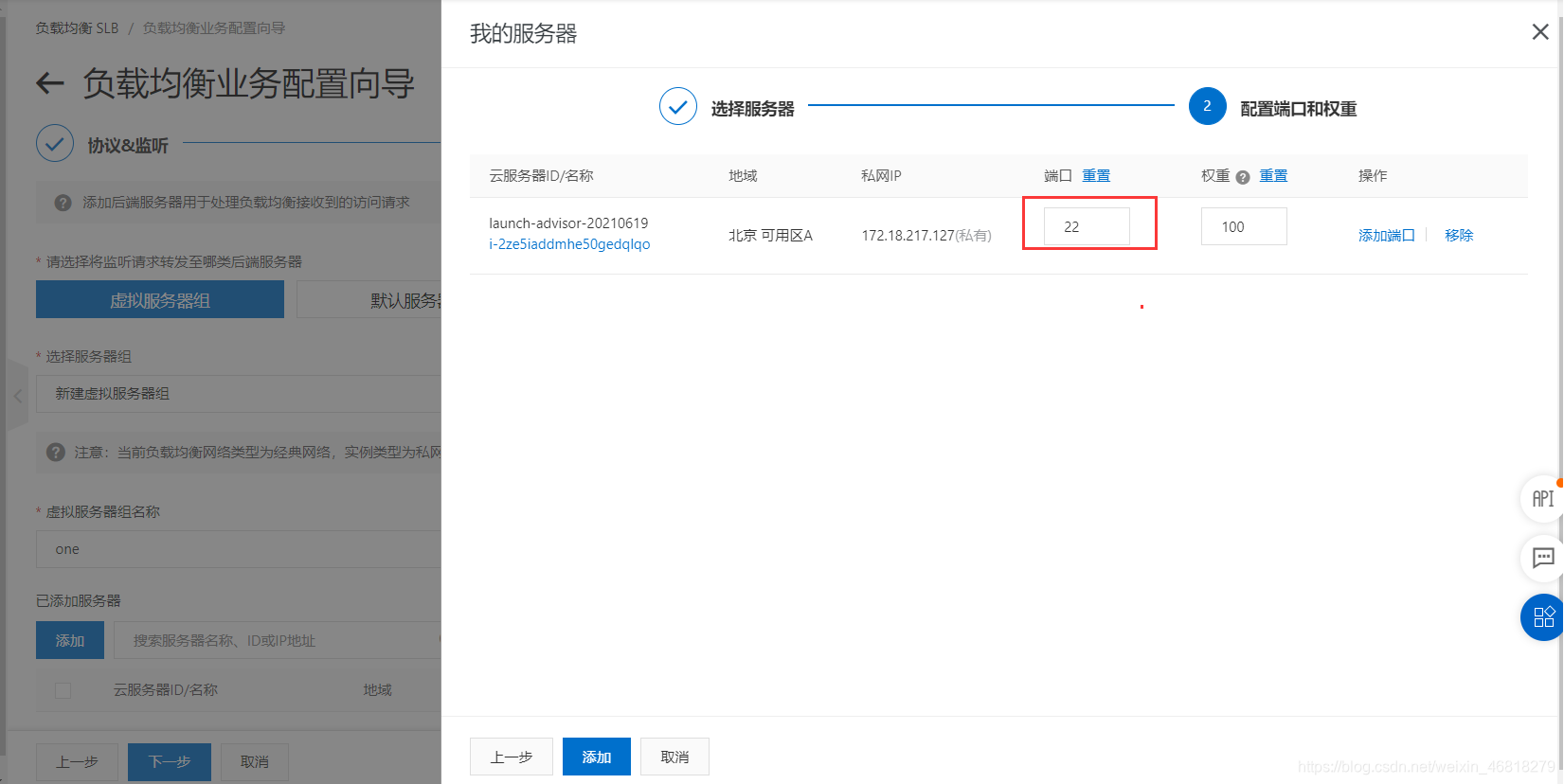Focus the virtual server group name field 'one'
The height and width of the screenshot is (784, 1564).
point(239,549)
